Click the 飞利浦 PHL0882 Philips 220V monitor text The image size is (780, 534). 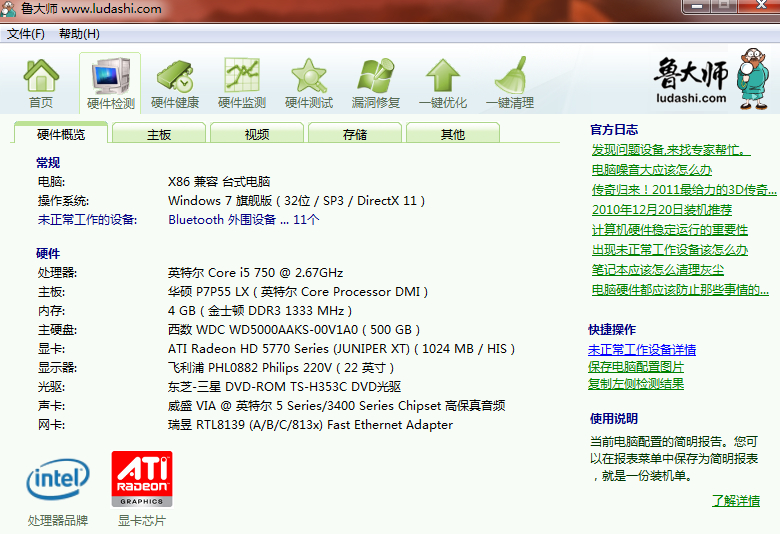pos(281,368)
